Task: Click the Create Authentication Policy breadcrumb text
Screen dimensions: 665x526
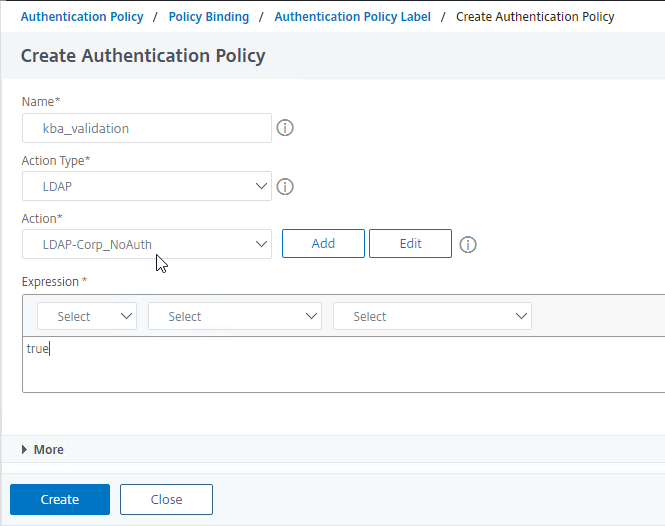Action: coord(535,17)
